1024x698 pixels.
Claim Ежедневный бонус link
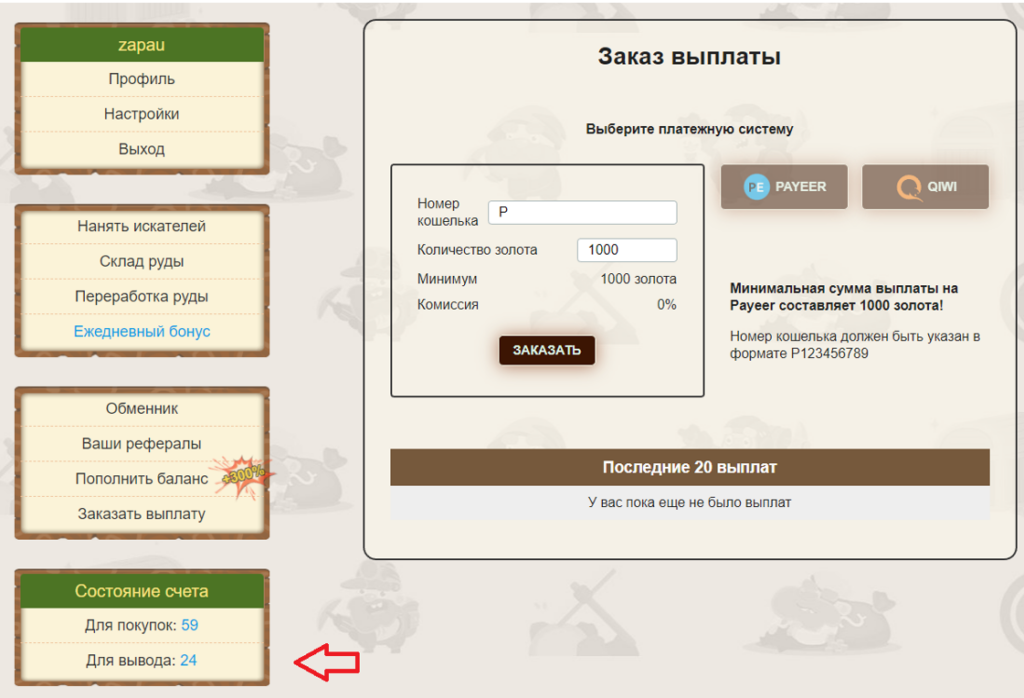pos(142,331)
